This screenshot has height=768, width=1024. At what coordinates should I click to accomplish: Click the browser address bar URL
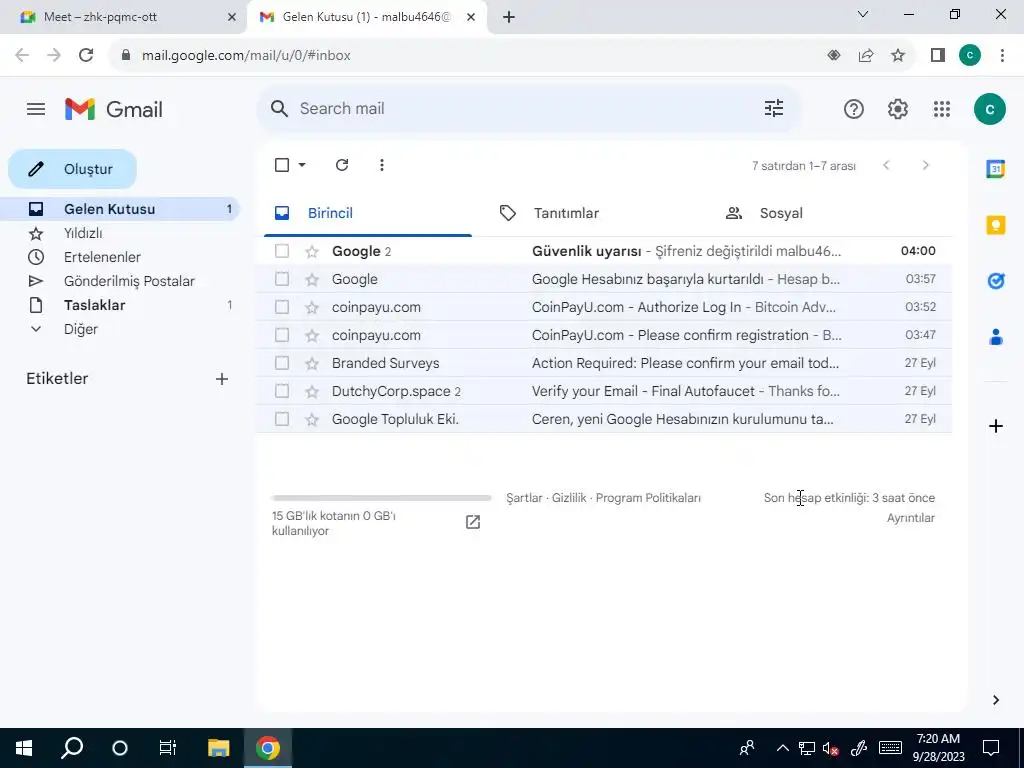point(246,56)
